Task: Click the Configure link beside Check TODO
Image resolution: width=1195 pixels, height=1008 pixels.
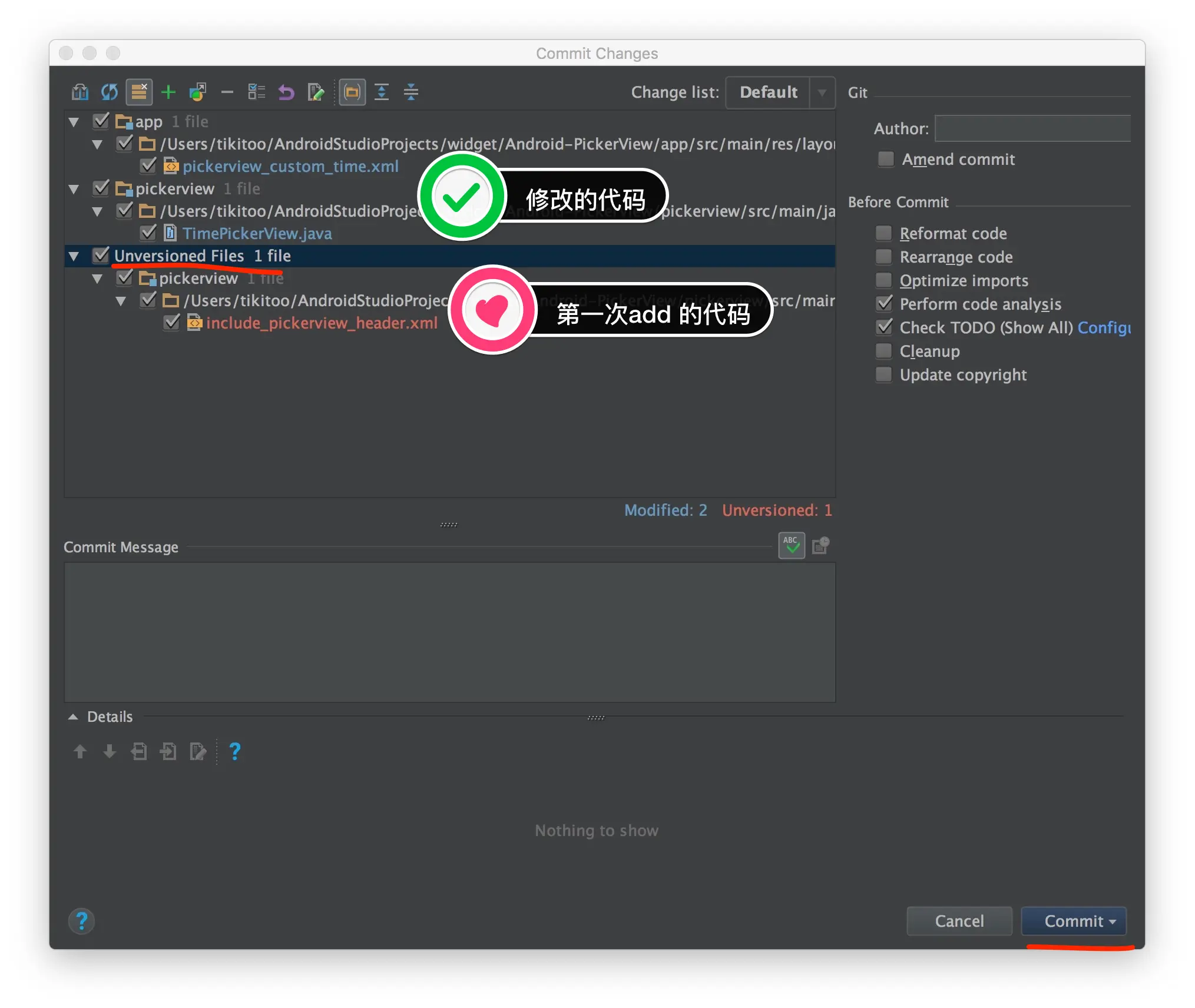Action: click(x=1103, y=327)
